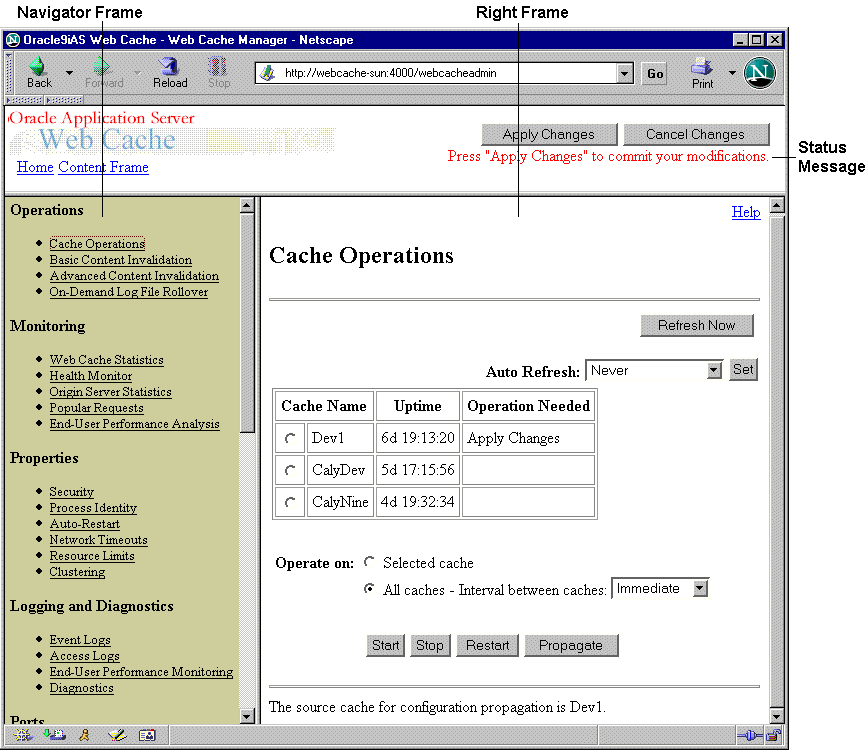868x752 pixels.
Task: Open Cache Operations in the navigator
Action: tap(97, 244)
